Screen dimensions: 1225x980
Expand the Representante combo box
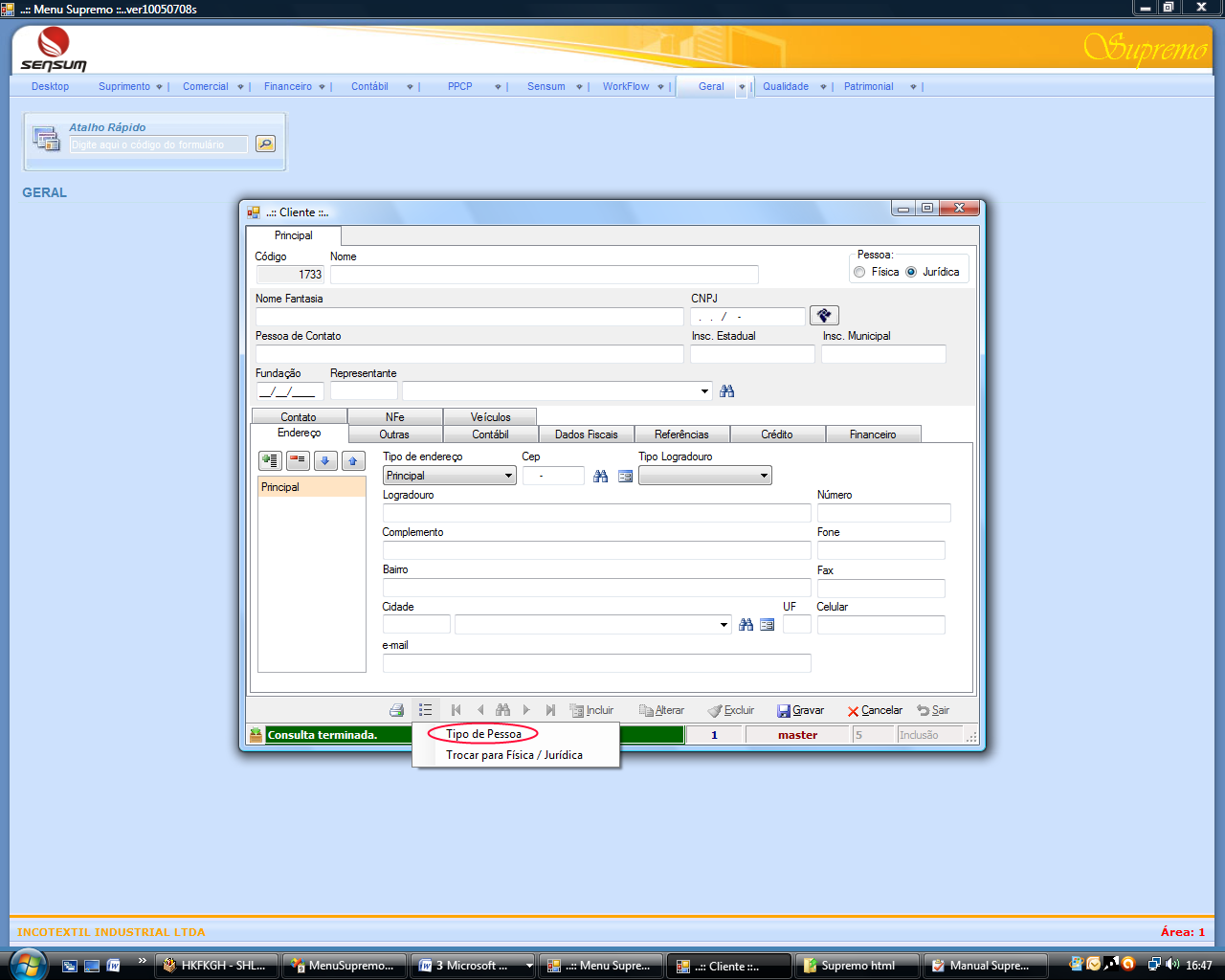click(x=704, y=391)
